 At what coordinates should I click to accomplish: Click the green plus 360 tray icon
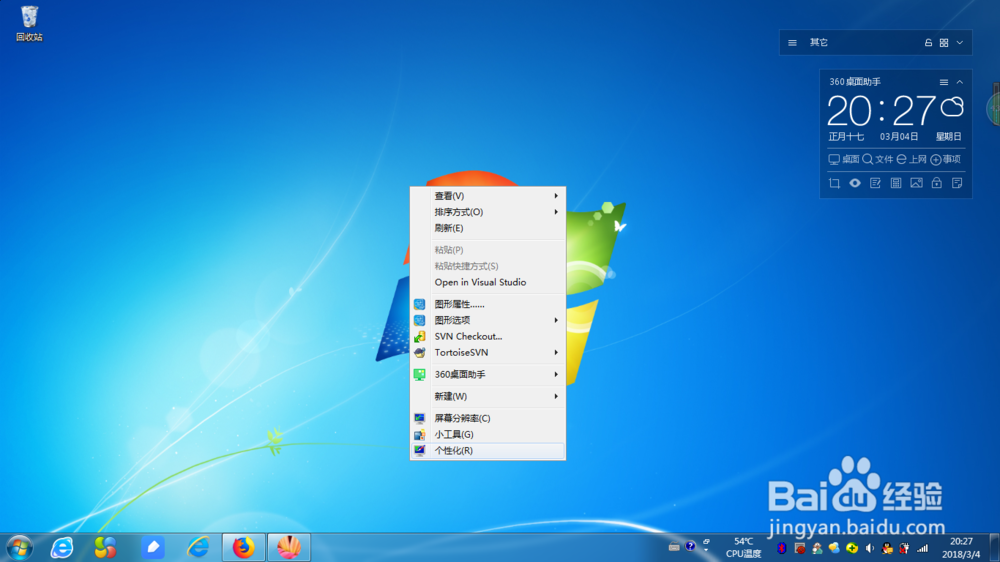pos(851,548)
